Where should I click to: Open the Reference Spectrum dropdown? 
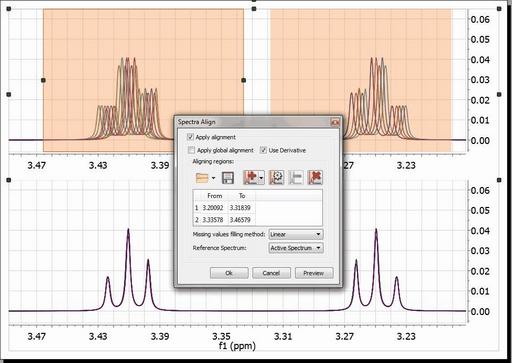coord(296,248)
